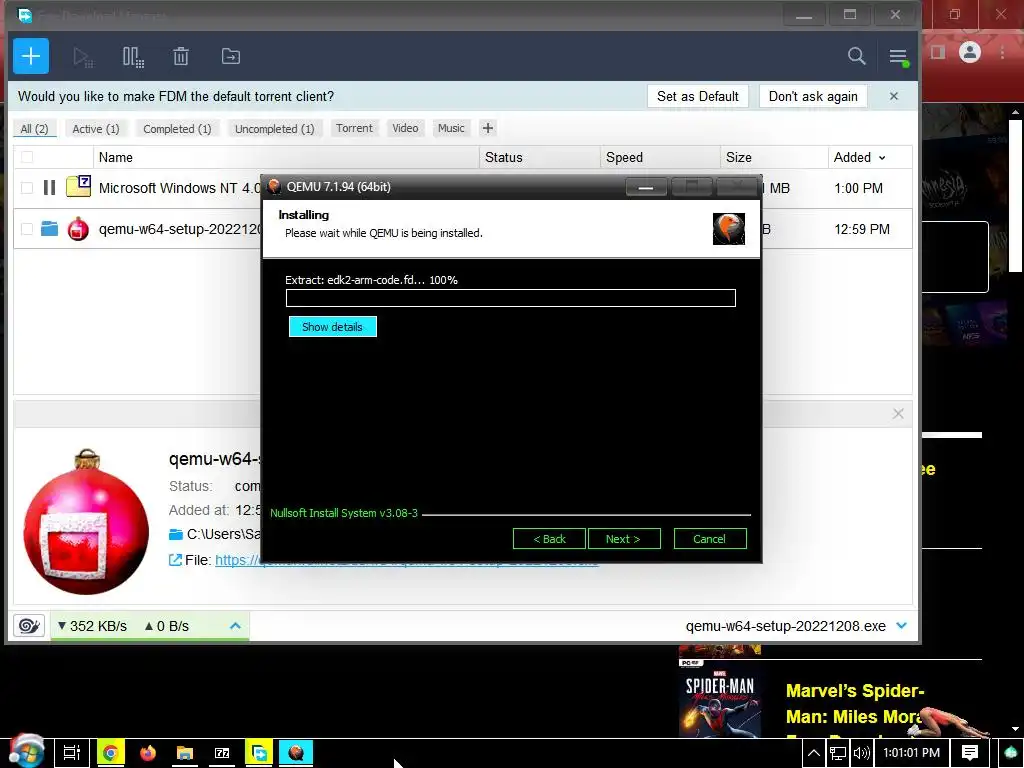1024x768 pixels.
Task: Open Google Chrome from the taskbar
Action: pos(110,753)
